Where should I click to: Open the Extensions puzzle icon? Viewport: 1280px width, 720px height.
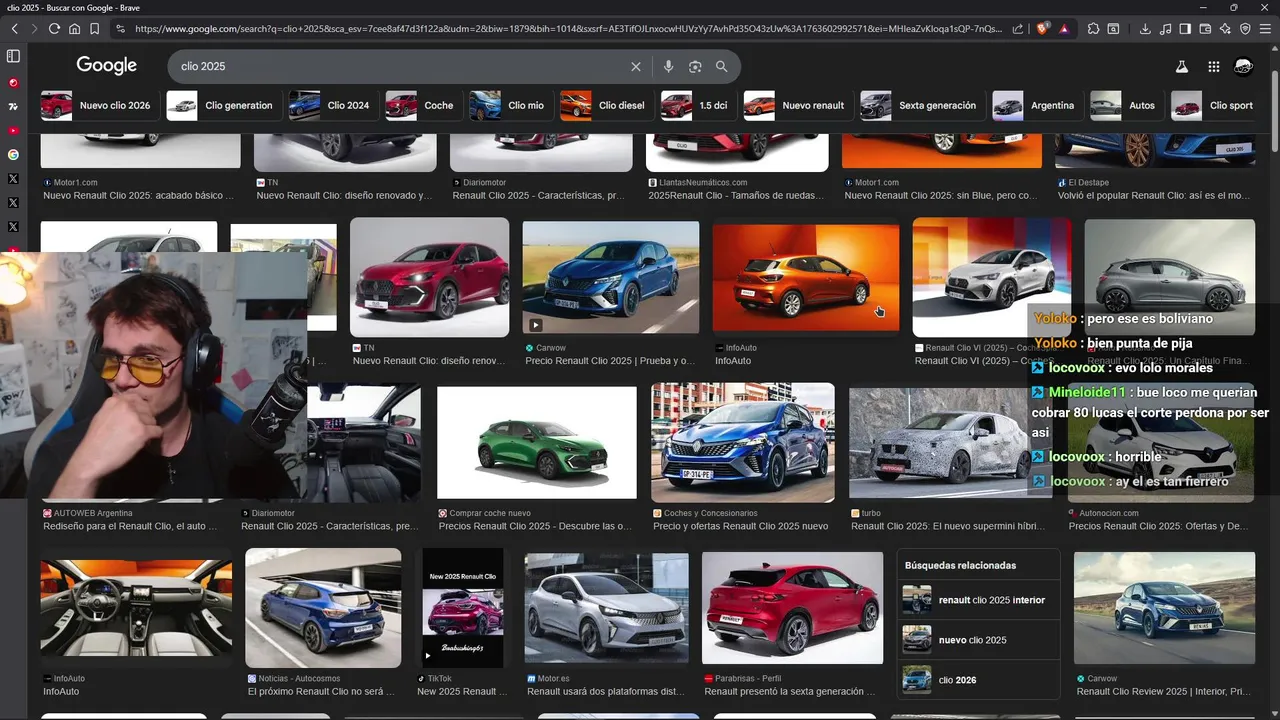click(x=1093, y=29)
